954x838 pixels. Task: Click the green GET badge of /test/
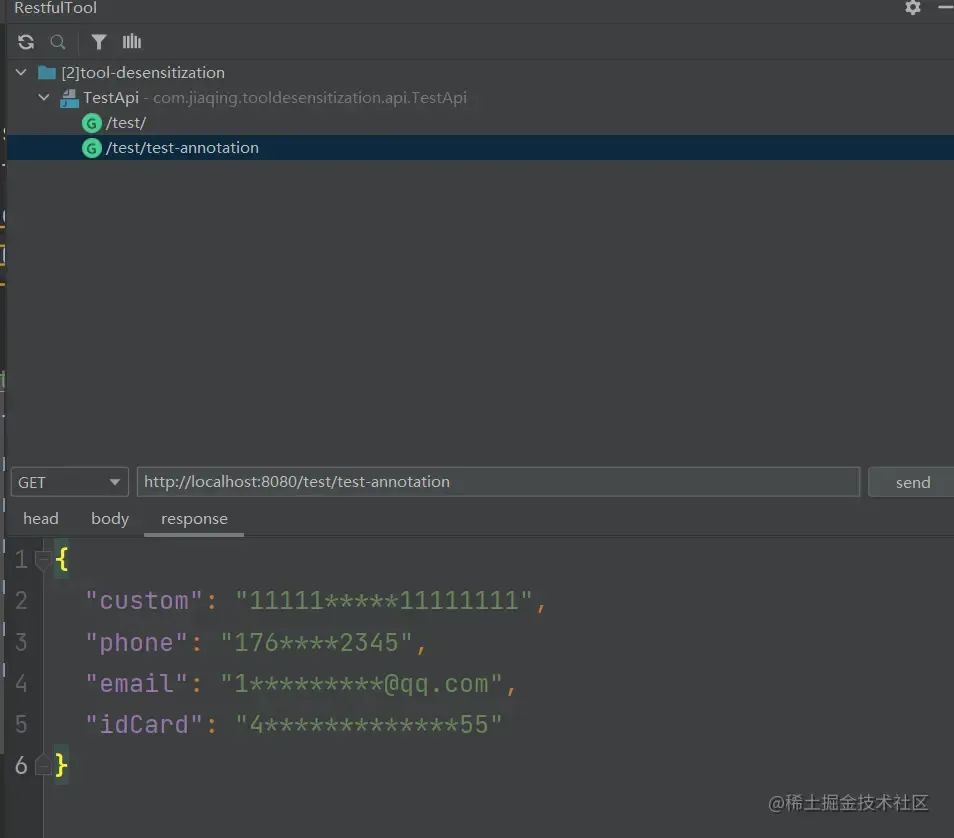[91, 124]
